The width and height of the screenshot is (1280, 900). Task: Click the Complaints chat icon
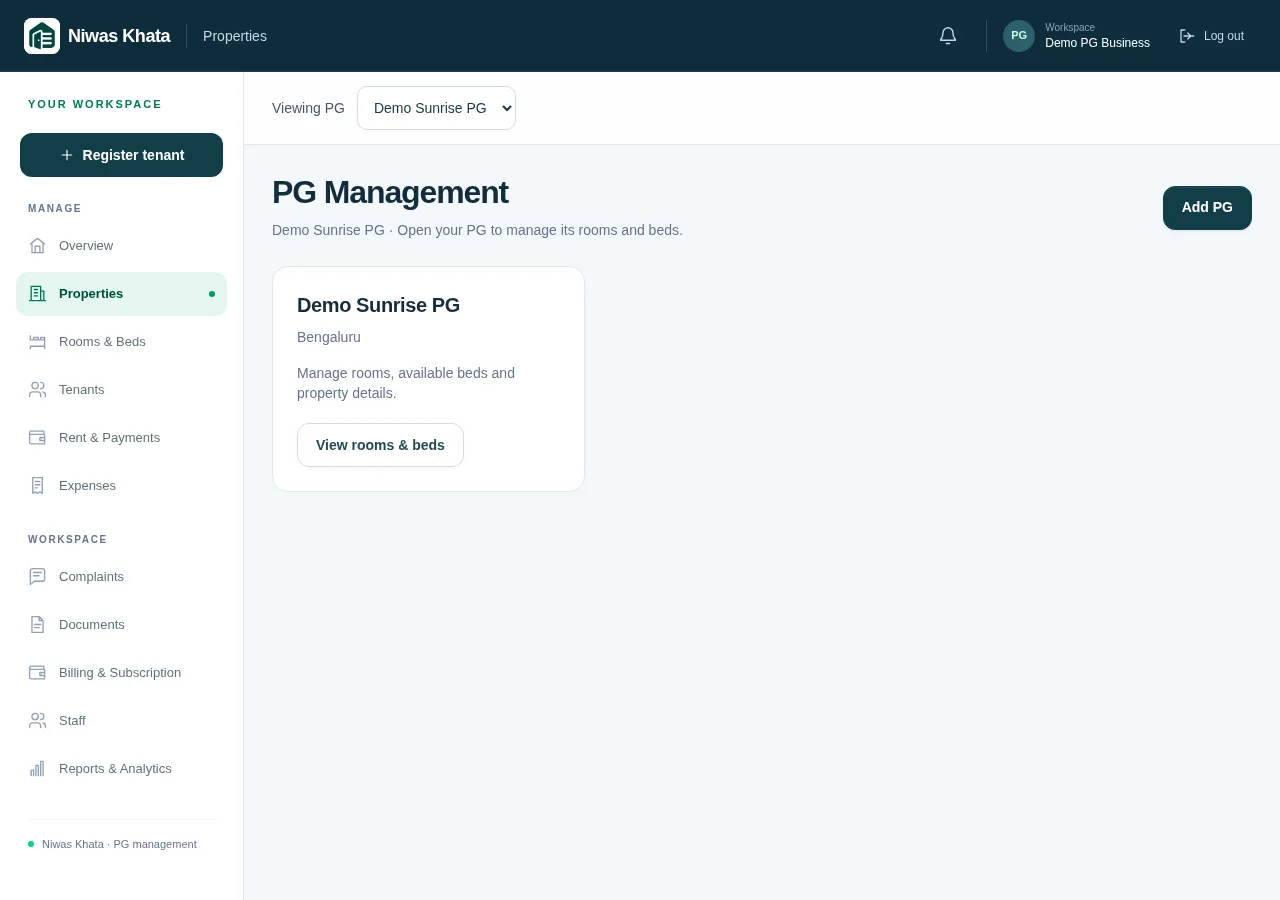[37, 576]
